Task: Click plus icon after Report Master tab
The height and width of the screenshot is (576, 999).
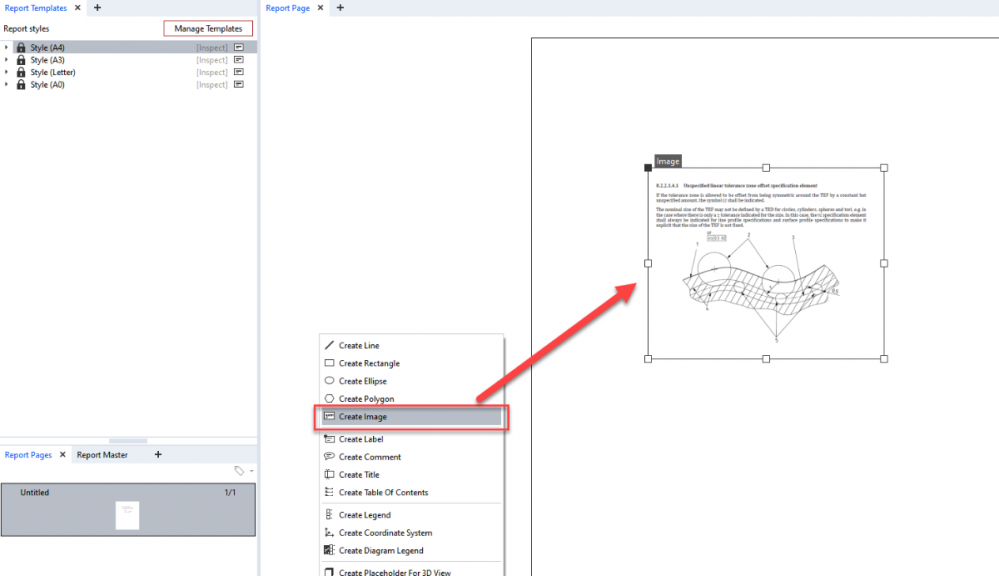Action: pos(158,455)
